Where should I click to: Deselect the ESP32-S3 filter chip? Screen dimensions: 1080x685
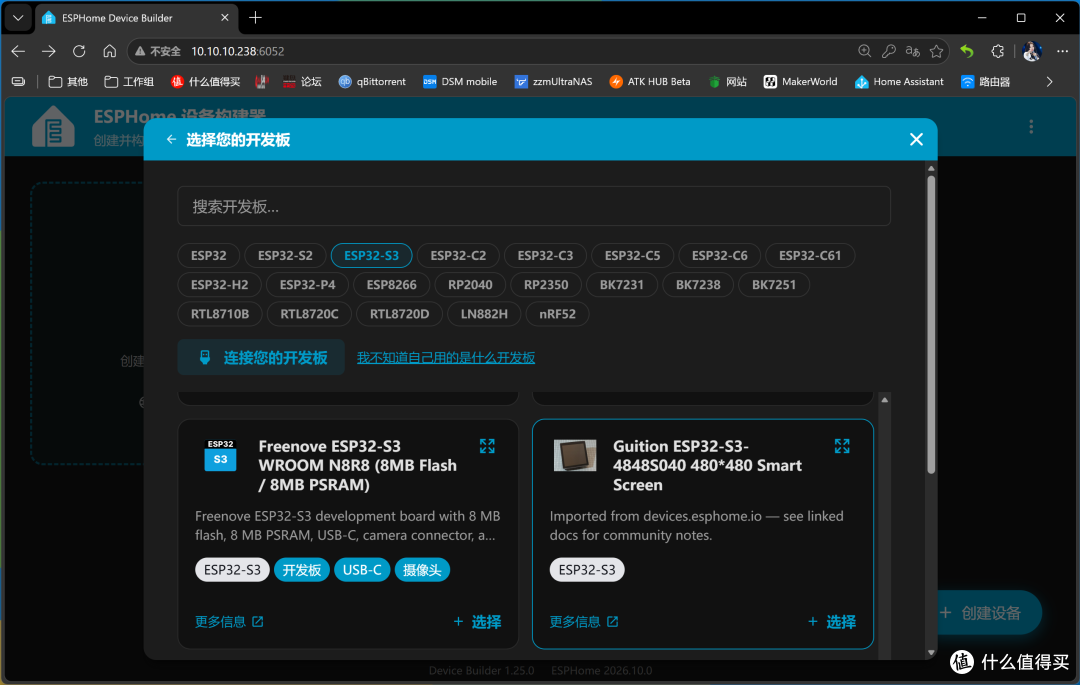click(371, 255)
